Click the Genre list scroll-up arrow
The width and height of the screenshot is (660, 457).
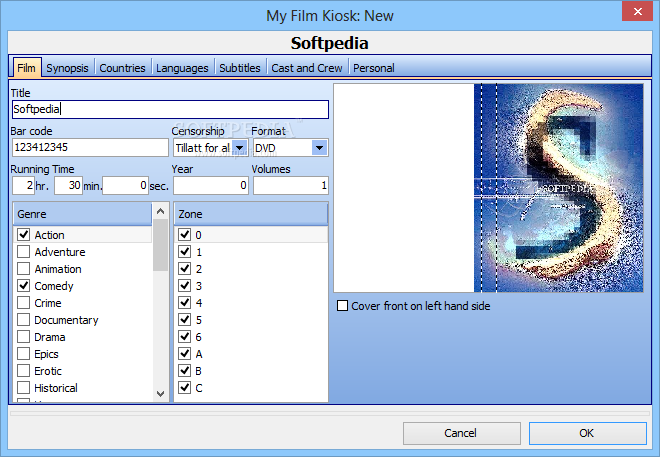coord(160,211)
